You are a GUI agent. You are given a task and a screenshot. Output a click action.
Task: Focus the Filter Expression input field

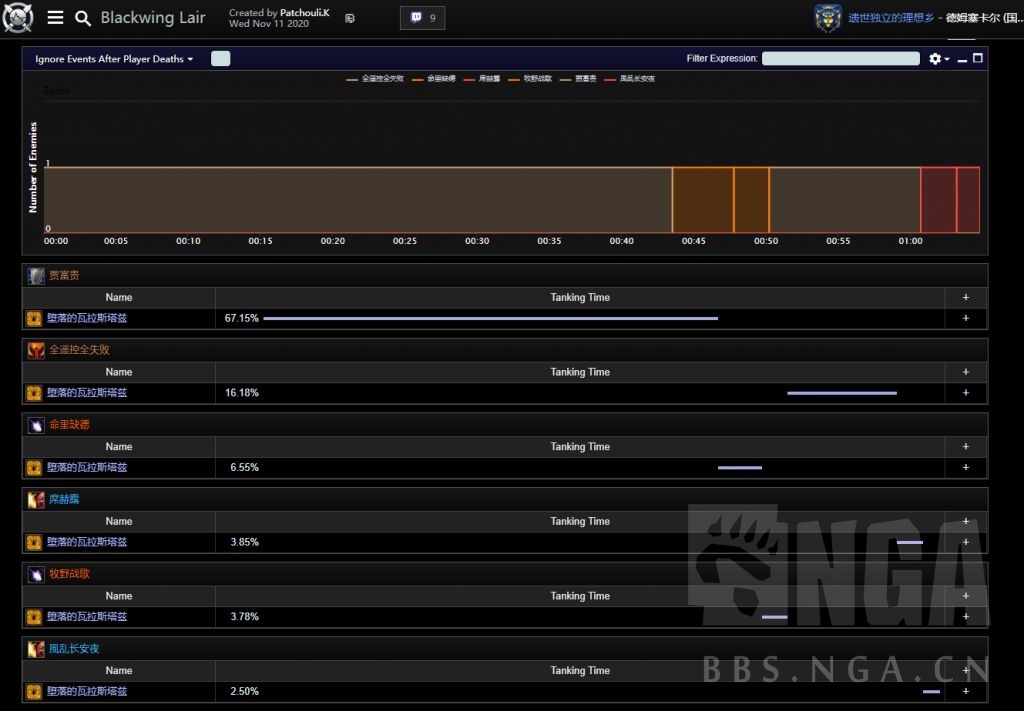[x=840, y=59]
